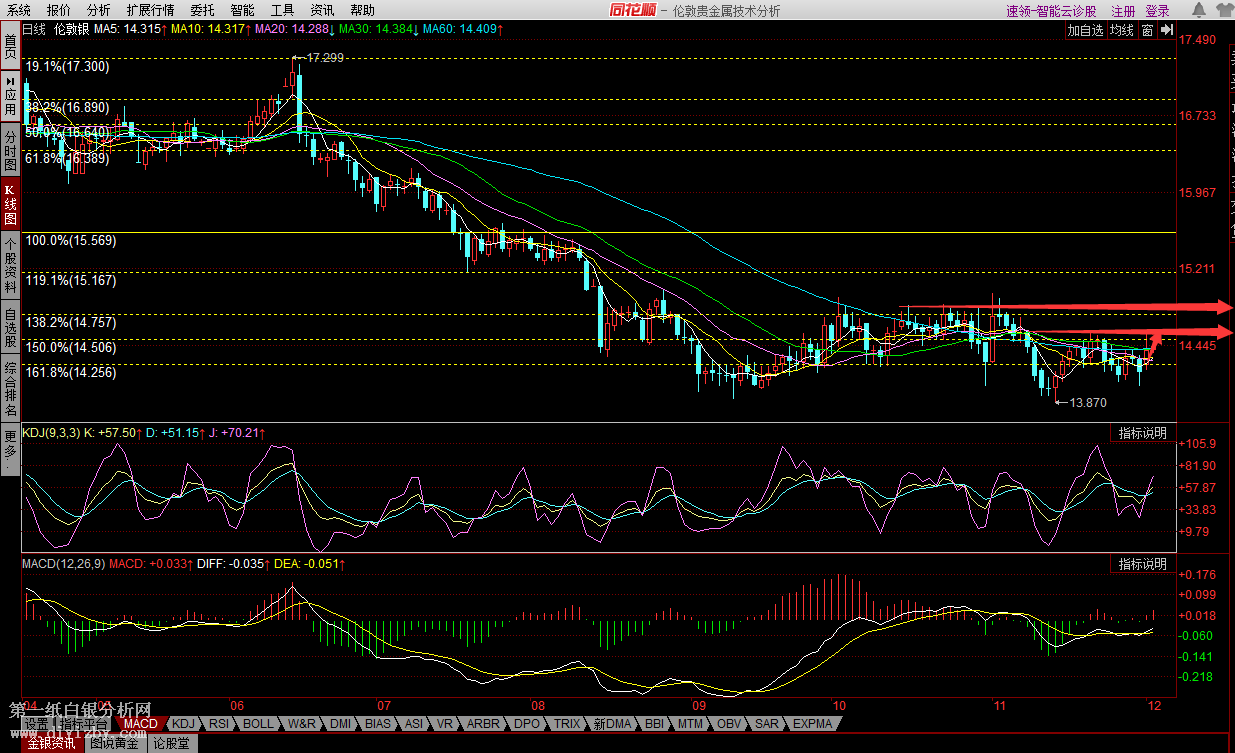Toggle 加自选 add to watchlist
The image size is (1235, 753).
(1085, 30)
